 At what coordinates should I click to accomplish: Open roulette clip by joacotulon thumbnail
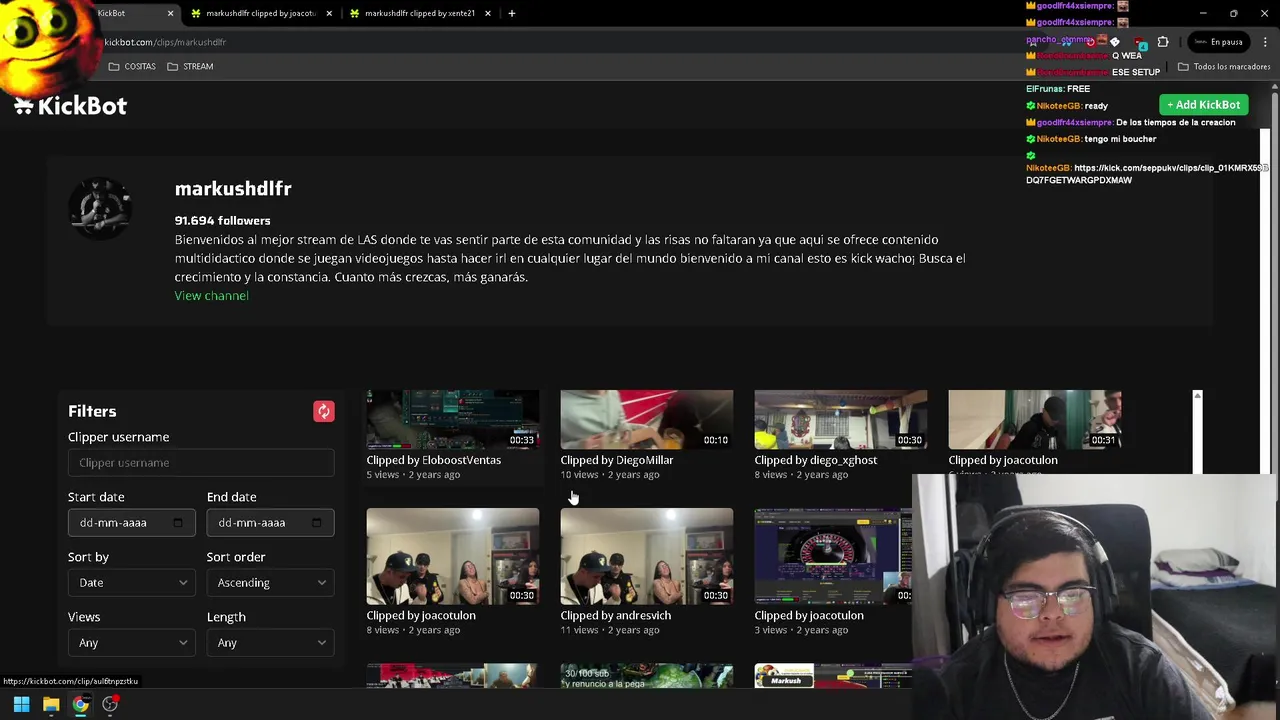[833, 556]
